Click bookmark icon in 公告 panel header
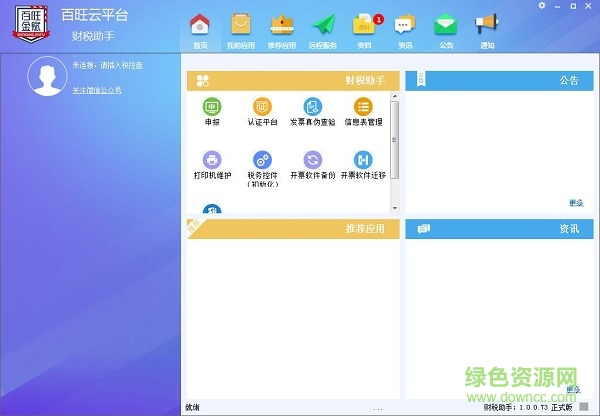 pos(421,78)
